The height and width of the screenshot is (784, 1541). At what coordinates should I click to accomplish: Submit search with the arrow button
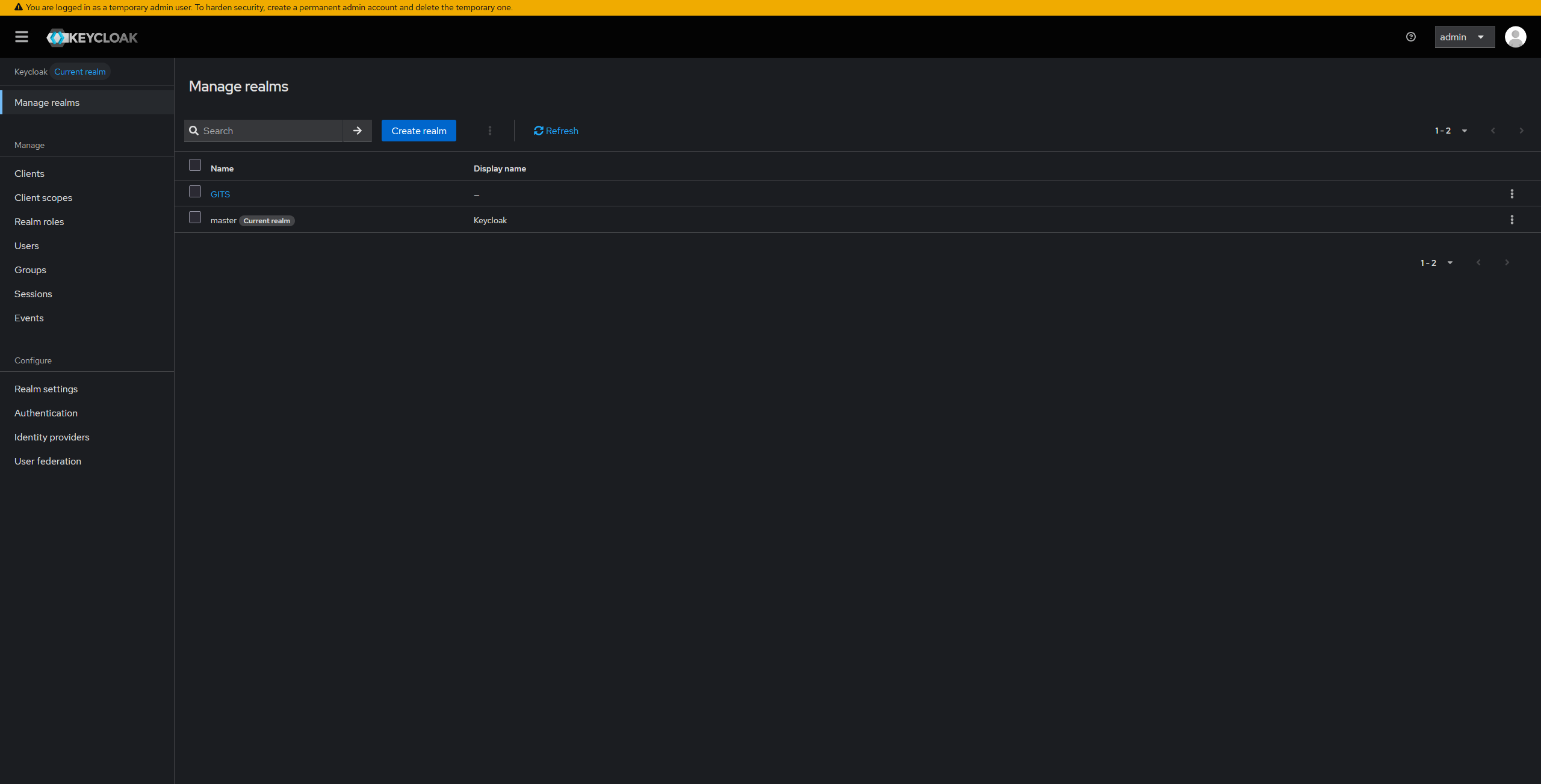pos(358,131)
